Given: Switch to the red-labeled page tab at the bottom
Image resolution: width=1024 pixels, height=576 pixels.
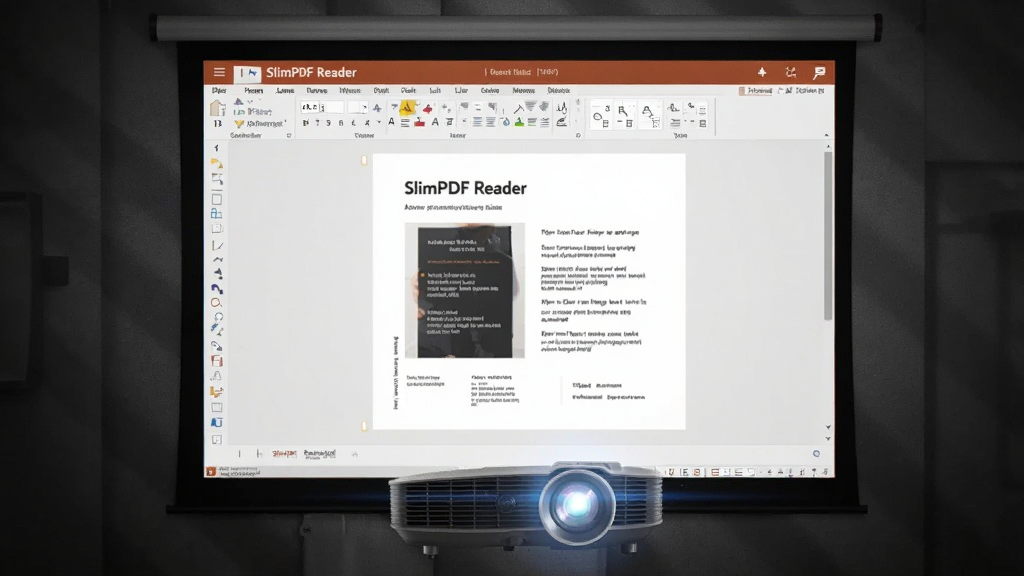Looking at the screenshot, I should [x=284, y=453].
